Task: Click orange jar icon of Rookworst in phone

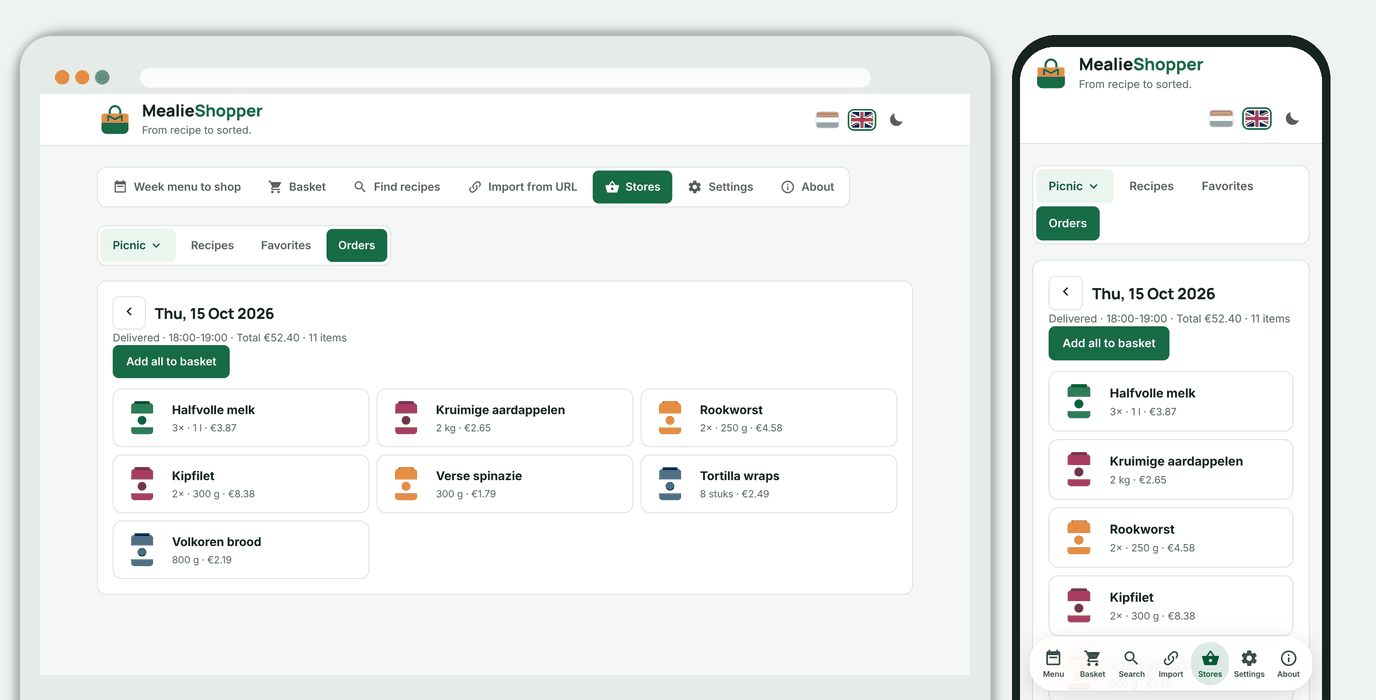Action: 1079,538
